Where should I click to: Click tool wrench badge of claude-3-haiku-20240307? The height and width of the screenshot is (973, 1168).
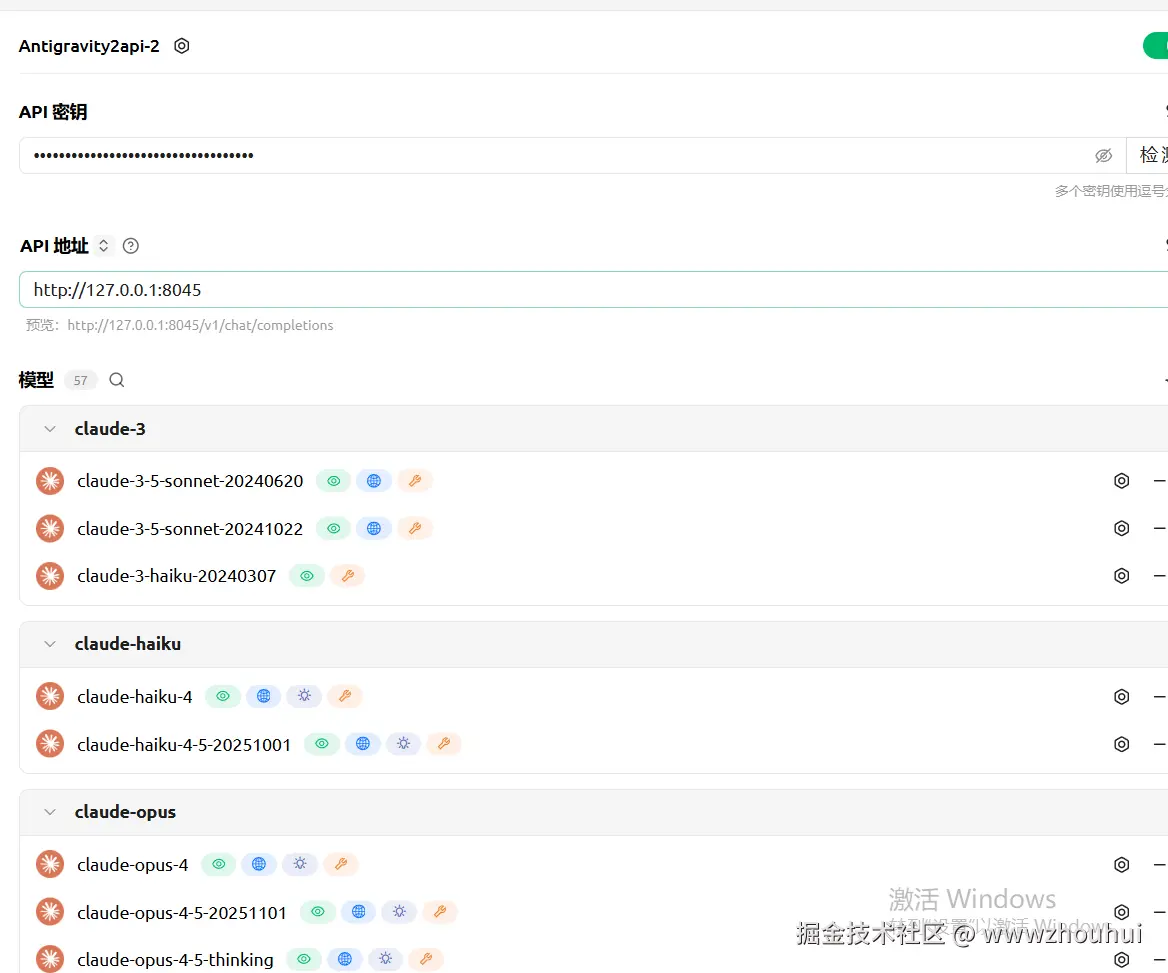pyautogui.click(x=347, y=576)
